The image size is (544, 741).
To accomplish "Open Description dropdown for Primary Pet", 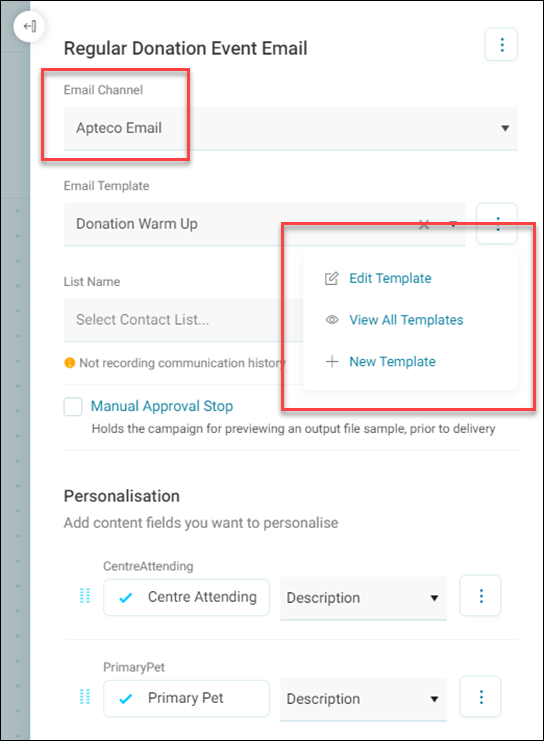I will (363, 699).
